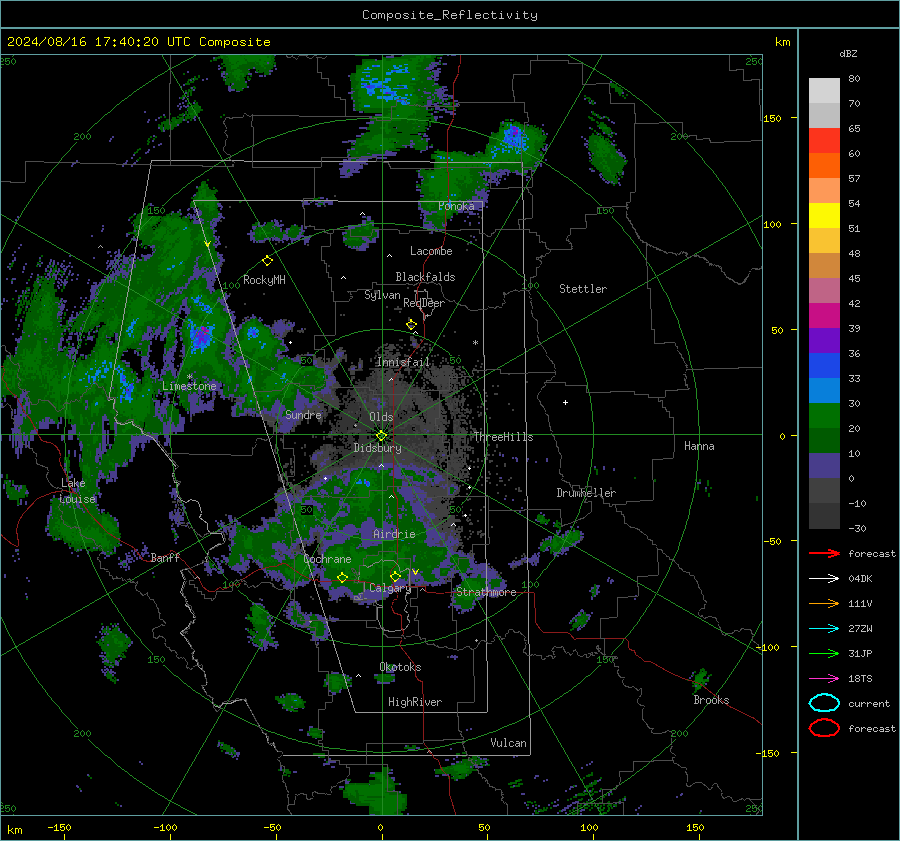Click the light blue swatch in dBZ scale
The image size is (900, 841).
coord(824,390)
